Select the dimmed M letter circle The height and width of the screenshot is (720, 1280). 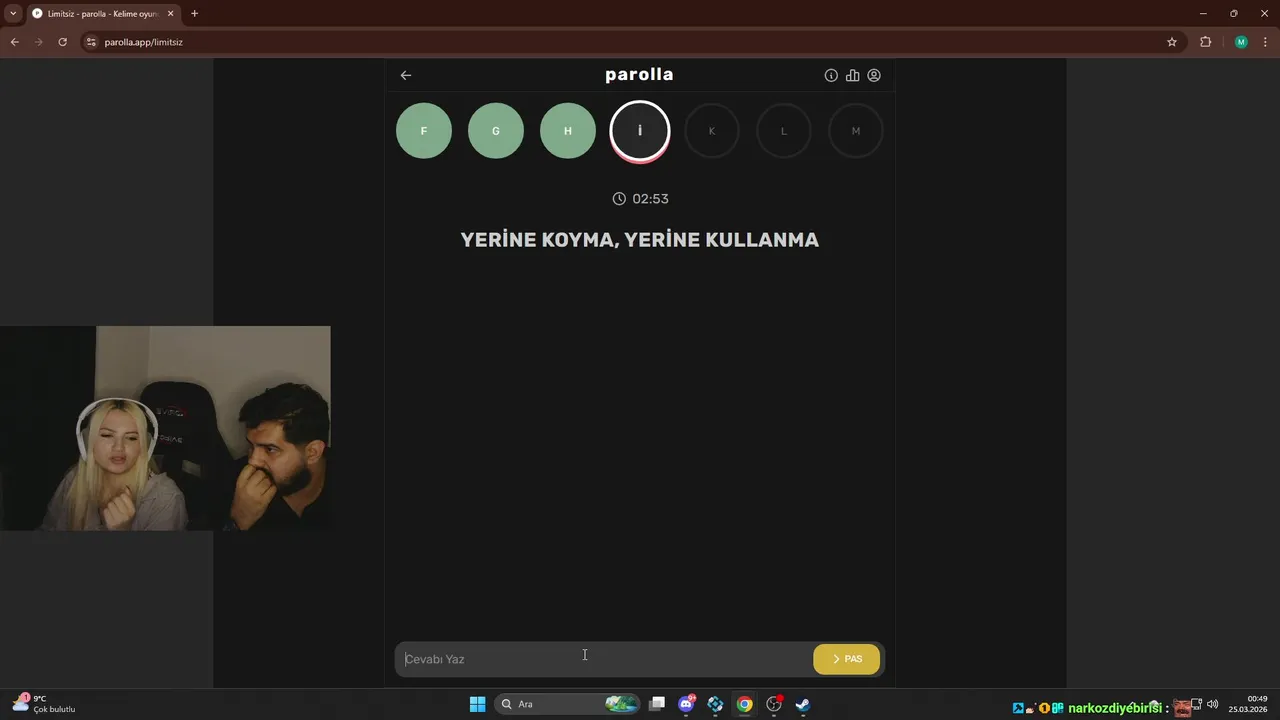(856, 131)
